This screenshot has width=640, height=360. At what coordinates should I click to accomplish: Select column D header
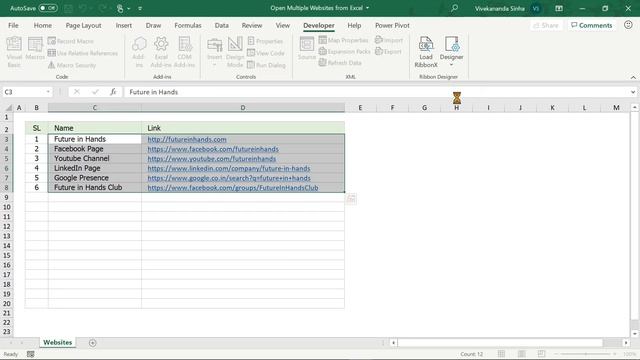(243, 108)
